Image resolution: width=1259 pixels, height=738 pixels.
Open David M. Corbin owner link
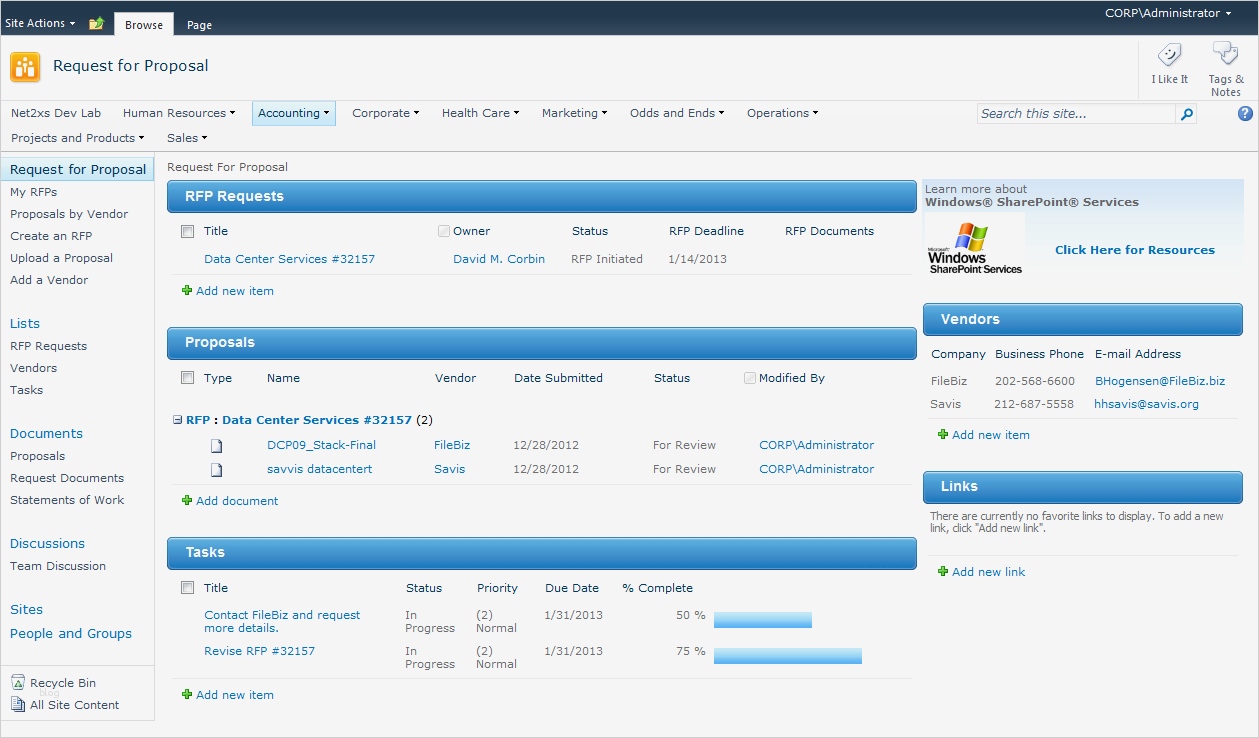[499, 259]
